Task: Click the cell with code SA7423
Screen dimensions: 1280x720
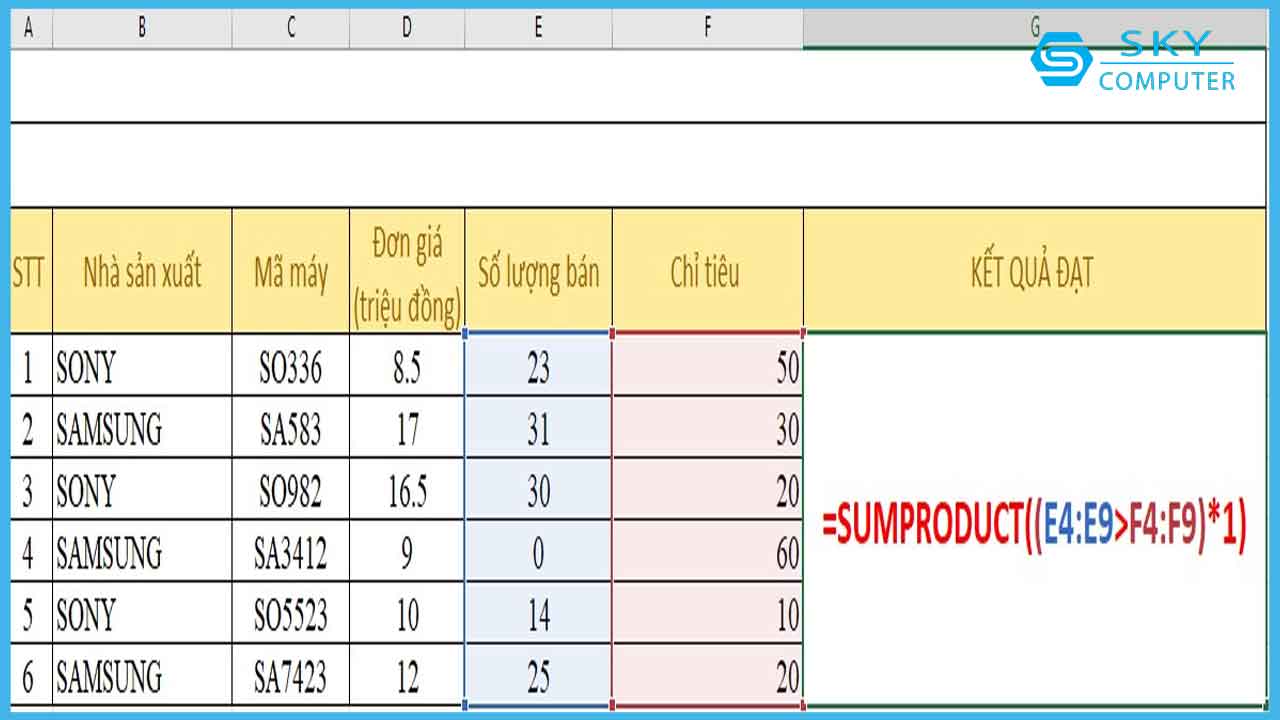Action: click(x=291, y=675)
